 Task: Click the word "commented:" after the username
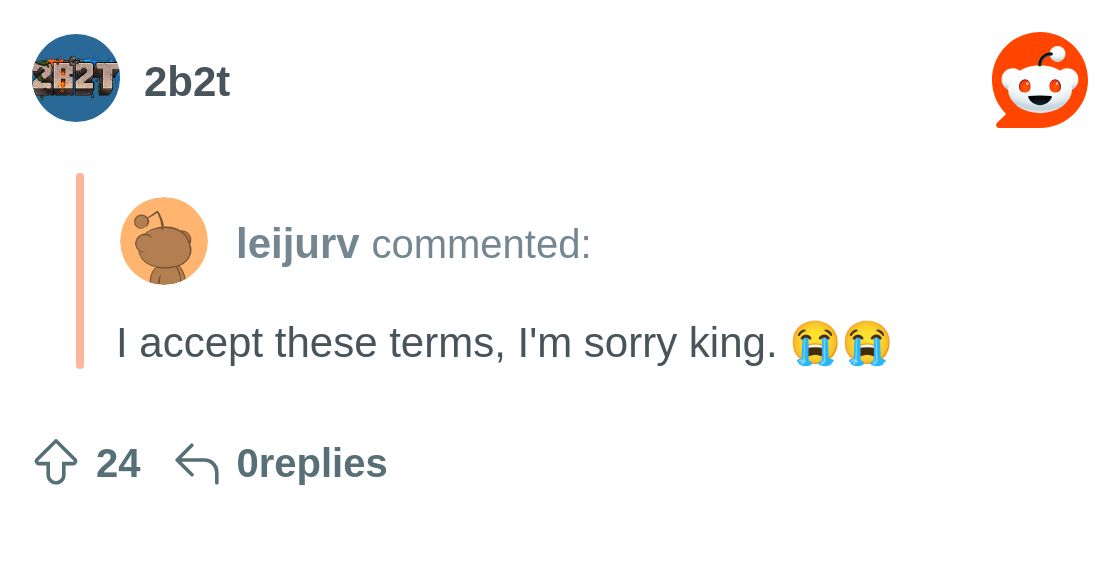coord(481,244)
